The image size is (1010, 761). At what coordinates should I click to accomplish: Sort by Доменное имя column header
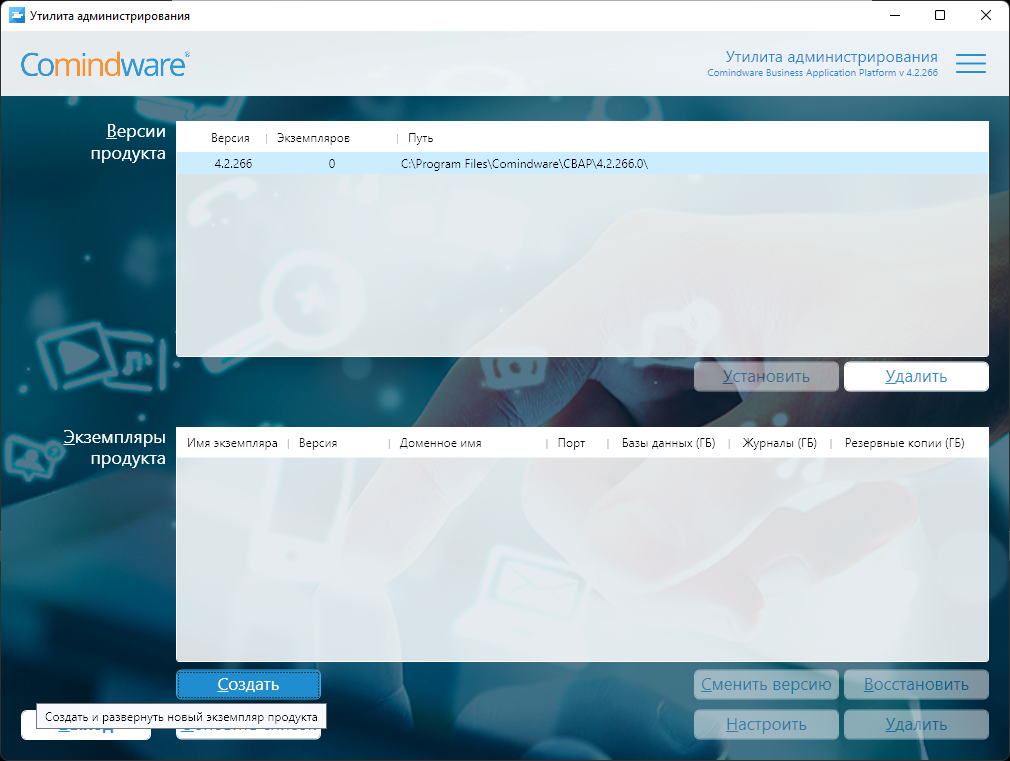(x=441, y=443)
